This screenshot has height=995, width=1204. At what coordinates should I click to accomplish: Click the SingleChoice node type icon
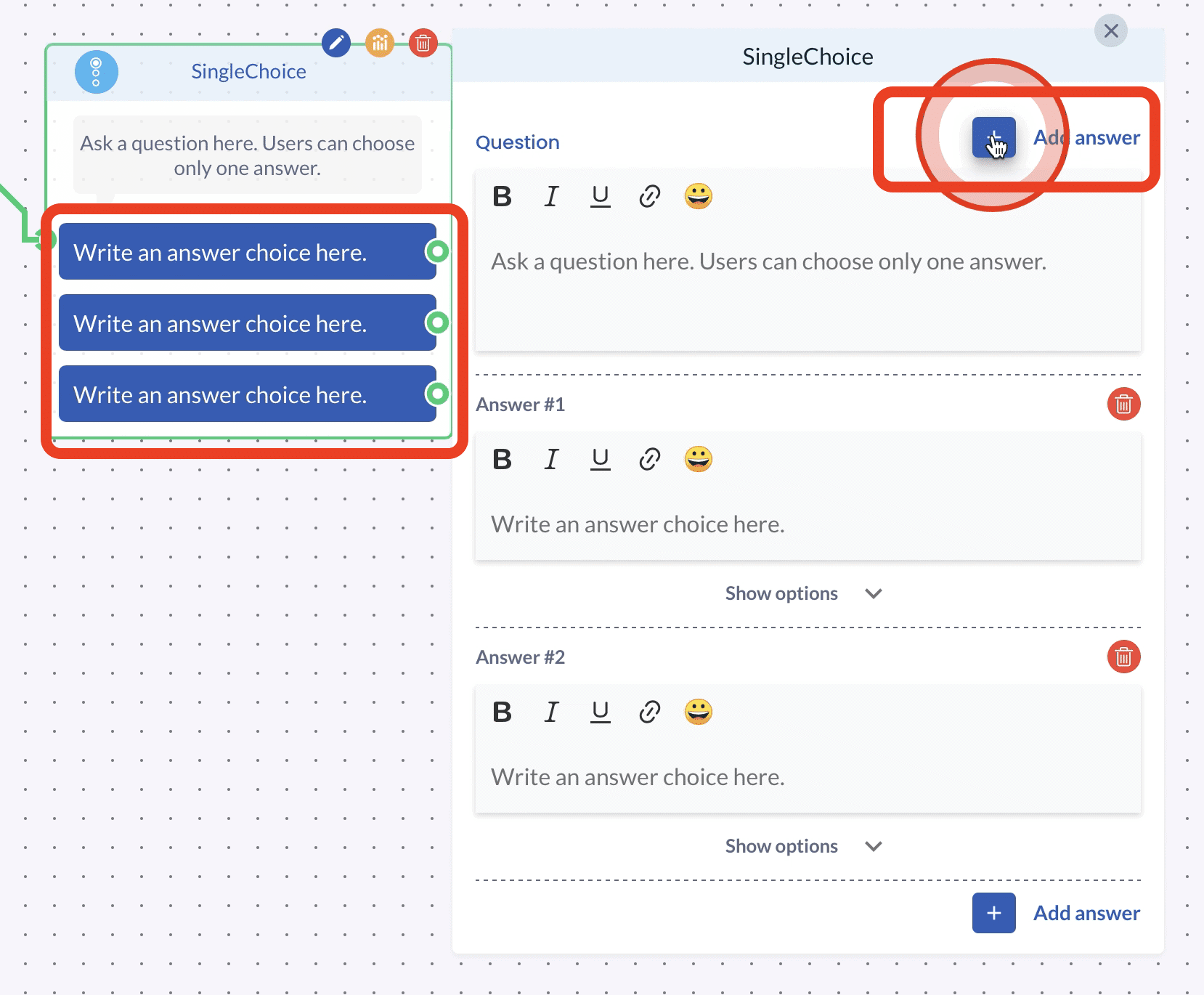(97, 72)
